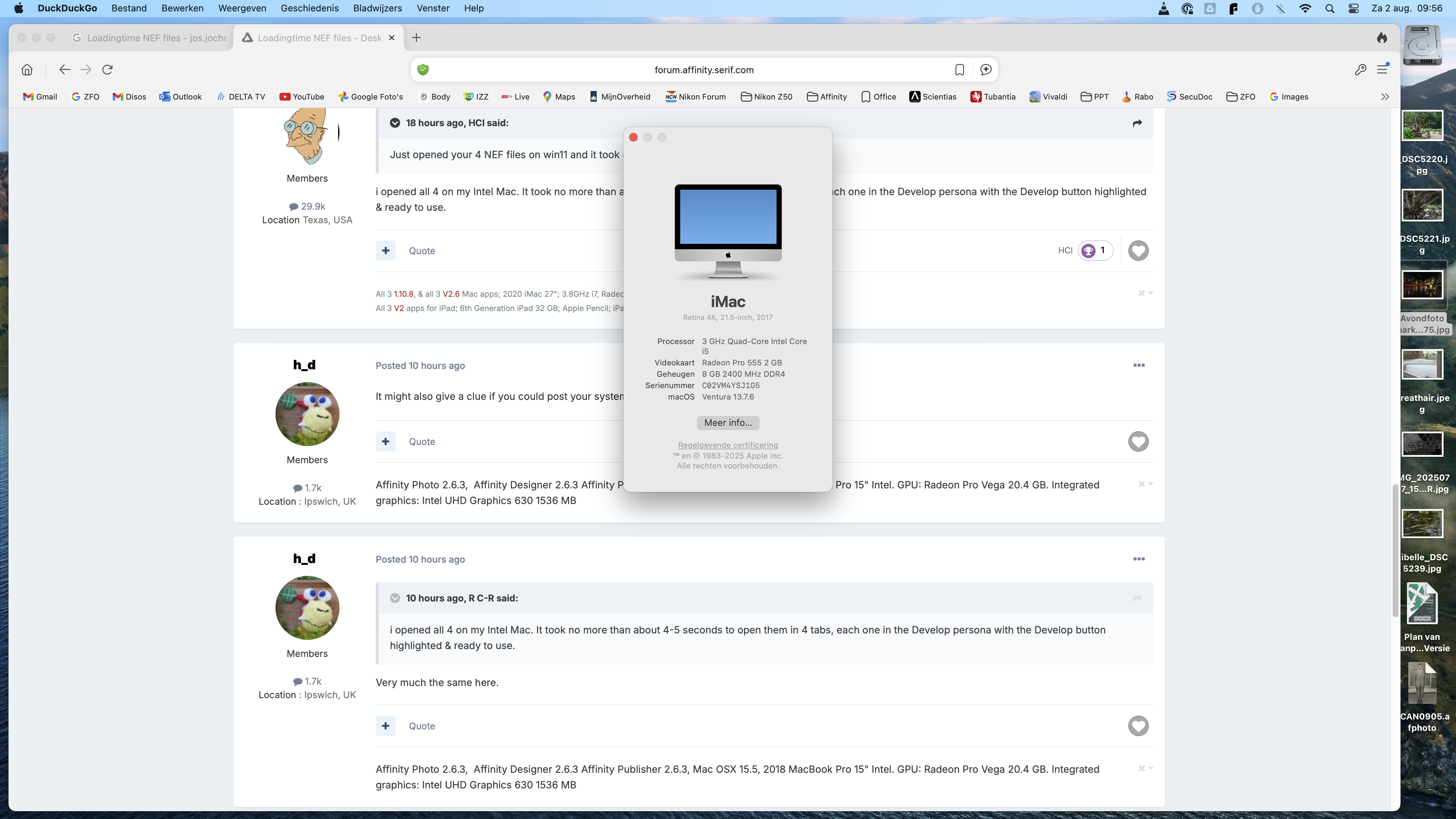Open _DSC5221.jpg desktop thumbnail
This screenshot has width=1456, height=819.
[1422, 205]
